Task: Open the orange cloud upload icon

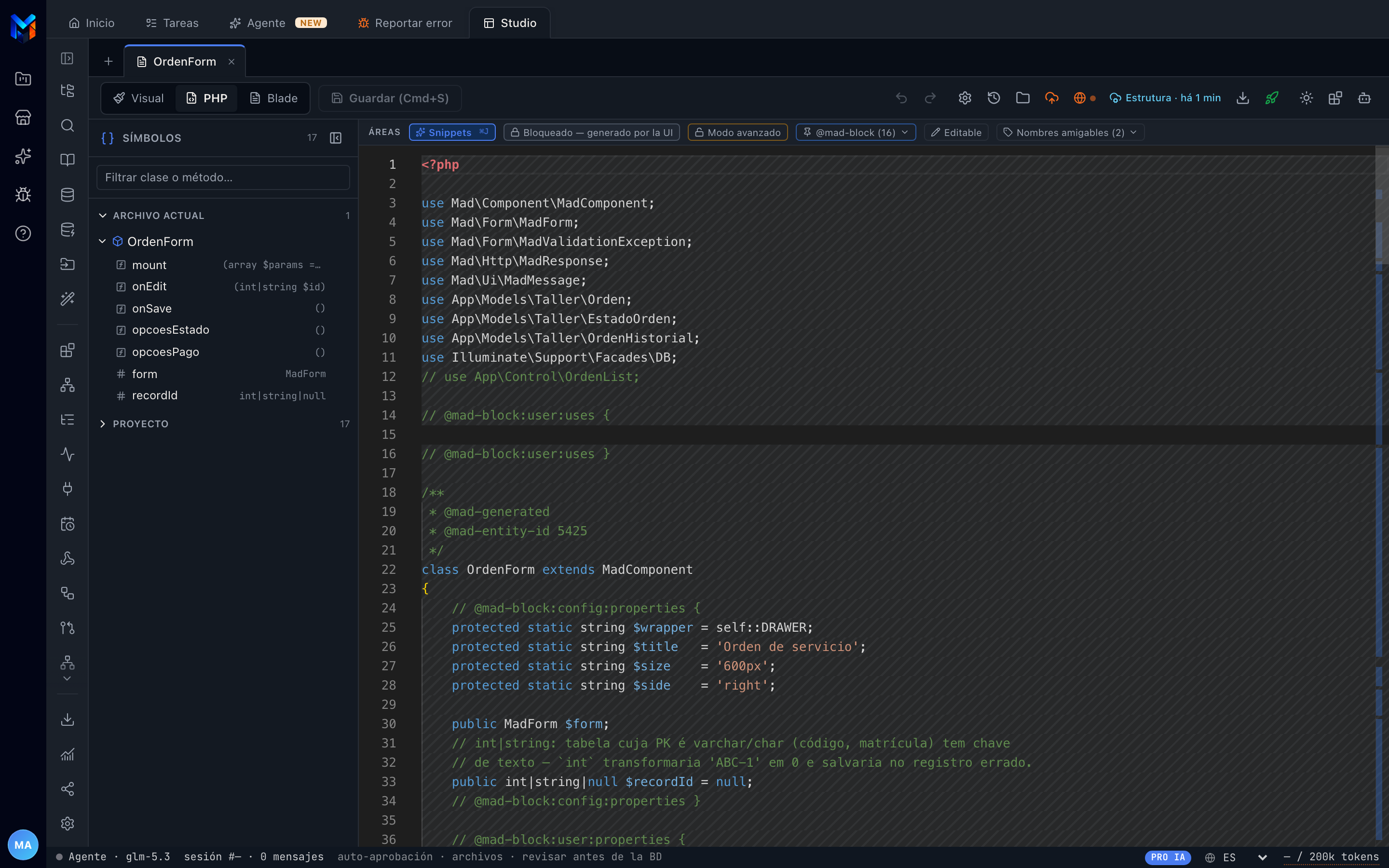Action: 1051,98
